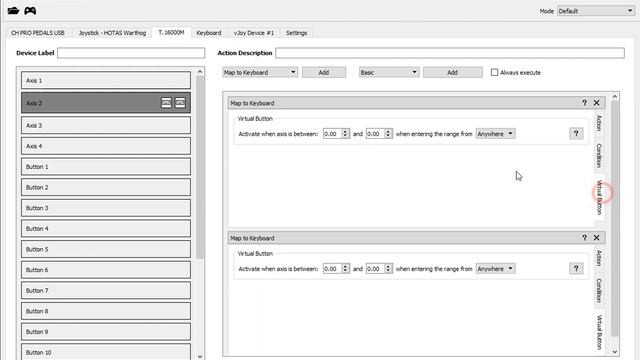Open Condition side tab of second action
This screenshot has height=360, width=640.
599,290
